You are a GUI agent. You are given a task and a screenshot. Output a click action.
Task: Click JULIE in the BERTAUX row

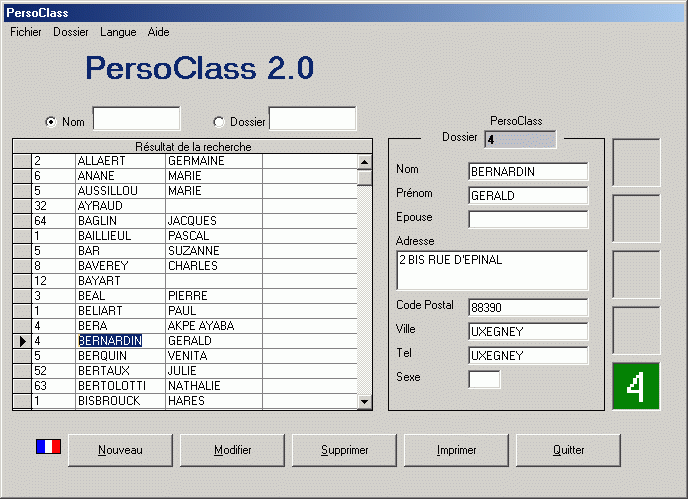pyautogui.click(x=182, y=371)
